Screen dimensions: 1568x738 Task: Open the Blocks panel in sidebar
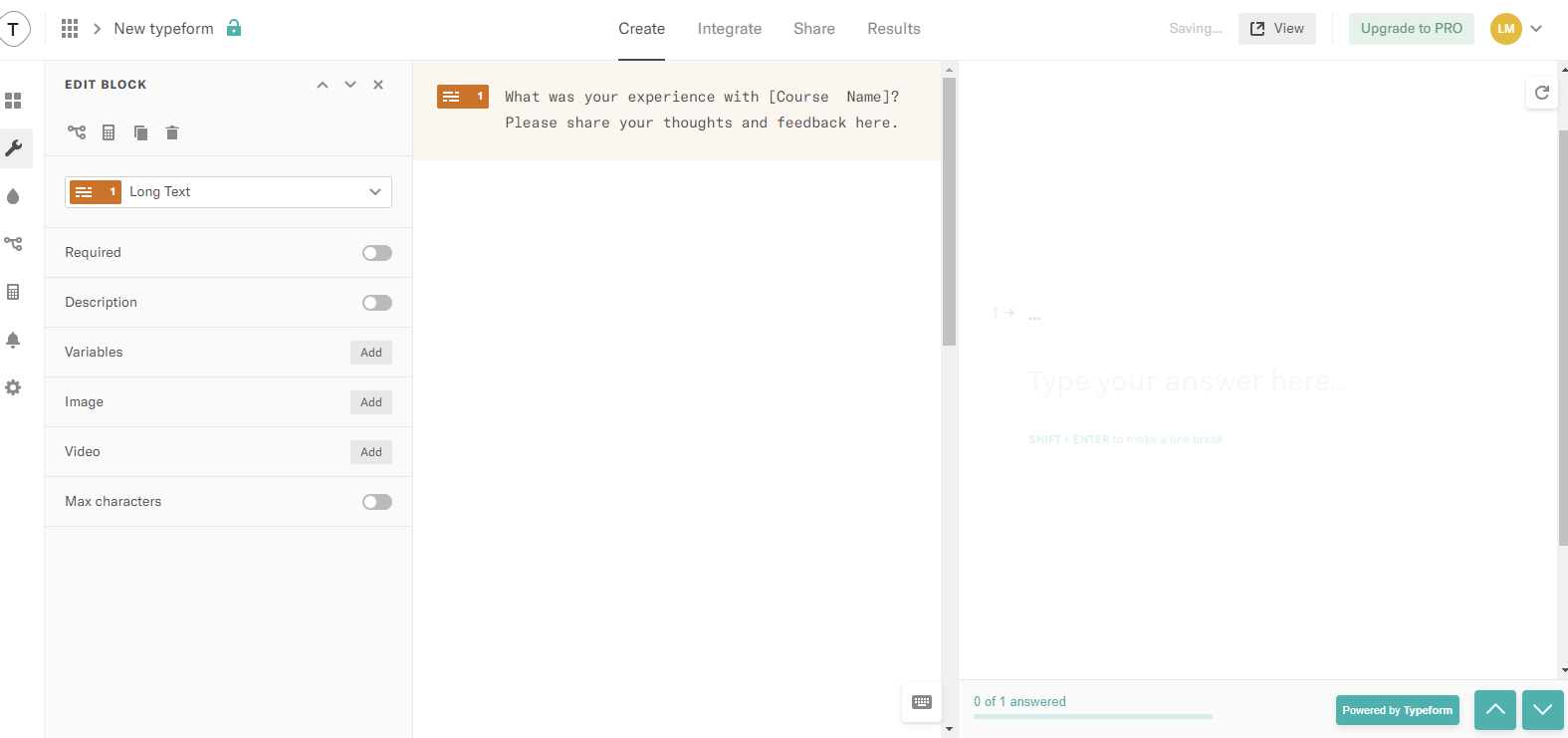(13, 101)
